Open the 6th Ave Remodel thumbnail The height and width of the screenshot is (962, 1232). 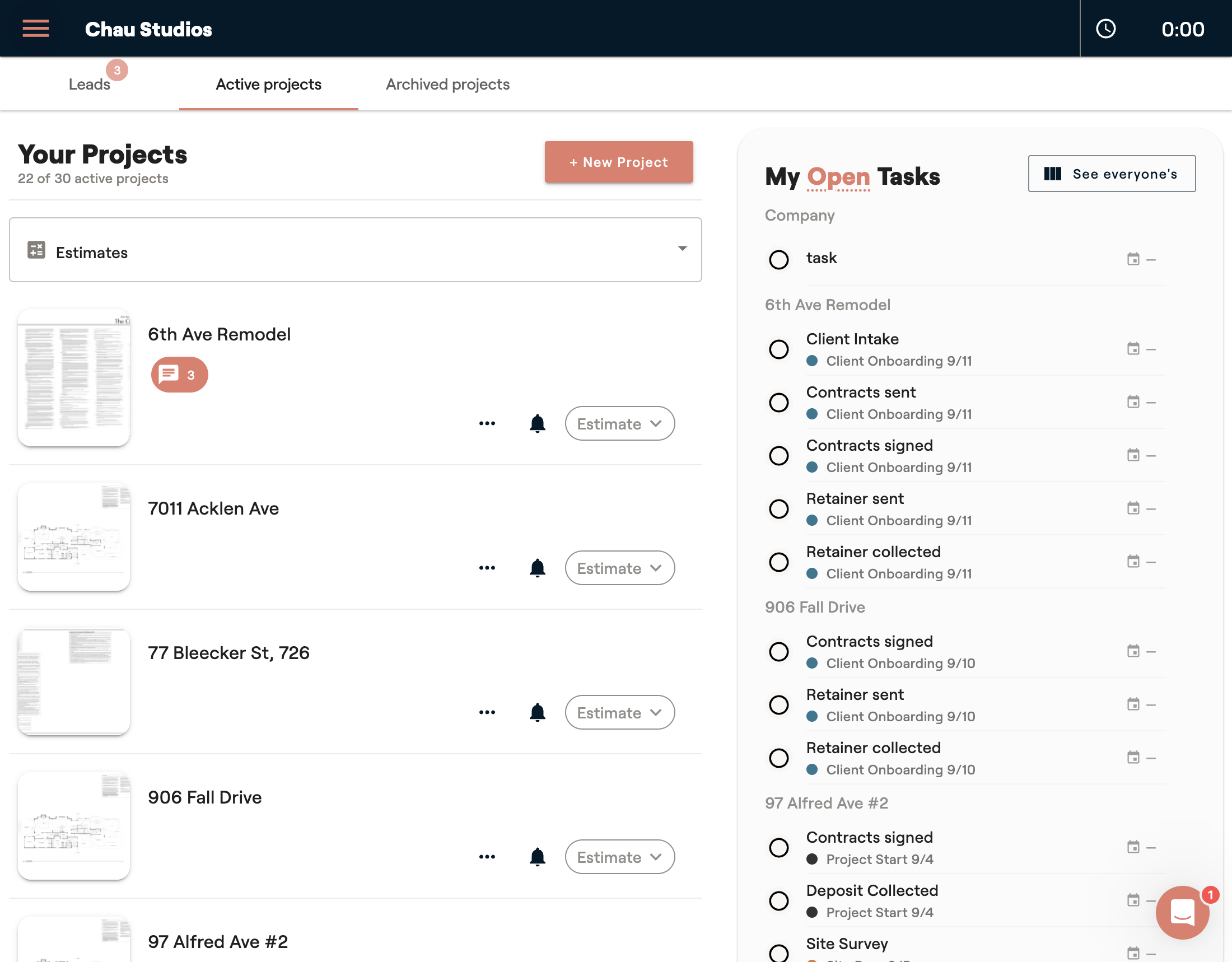[x=74, y=377]
